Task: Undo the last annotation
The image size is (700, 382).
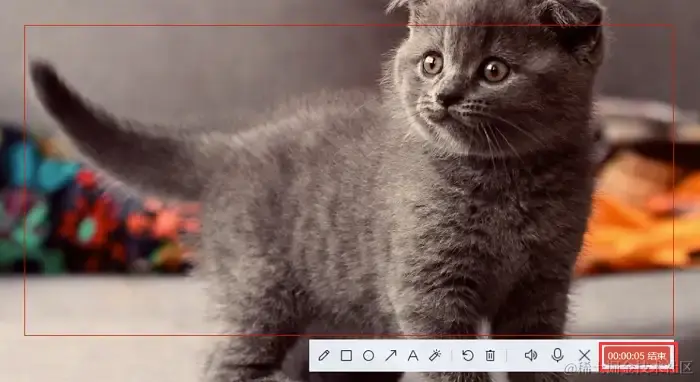Action: point(468,356)
